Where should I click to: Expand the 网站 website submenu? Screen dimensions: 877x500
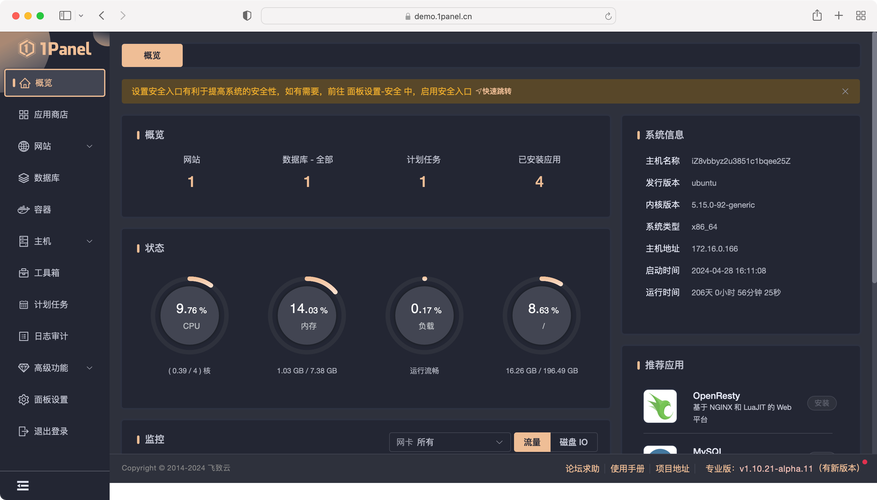click(x=90, y=147)
